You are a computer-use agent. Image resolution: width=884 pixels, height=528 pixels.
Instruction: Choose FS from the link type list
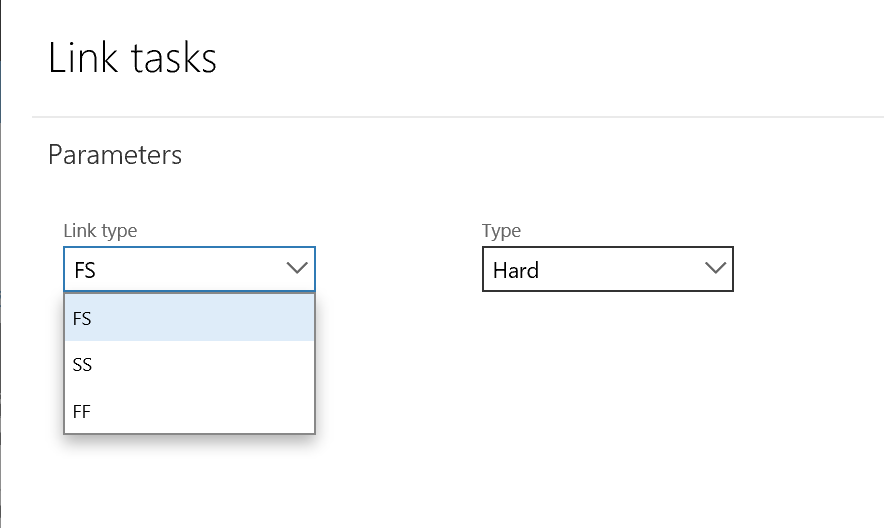189,318
